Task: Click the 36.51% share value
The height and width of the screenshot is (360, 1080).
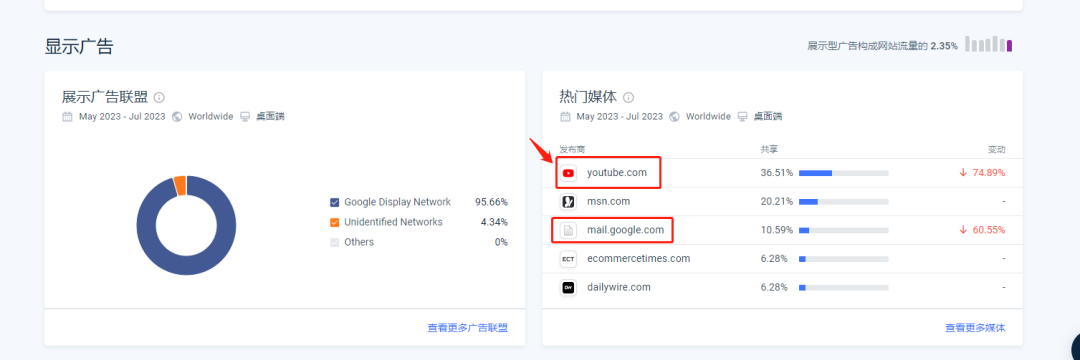Action: [777, 173]
